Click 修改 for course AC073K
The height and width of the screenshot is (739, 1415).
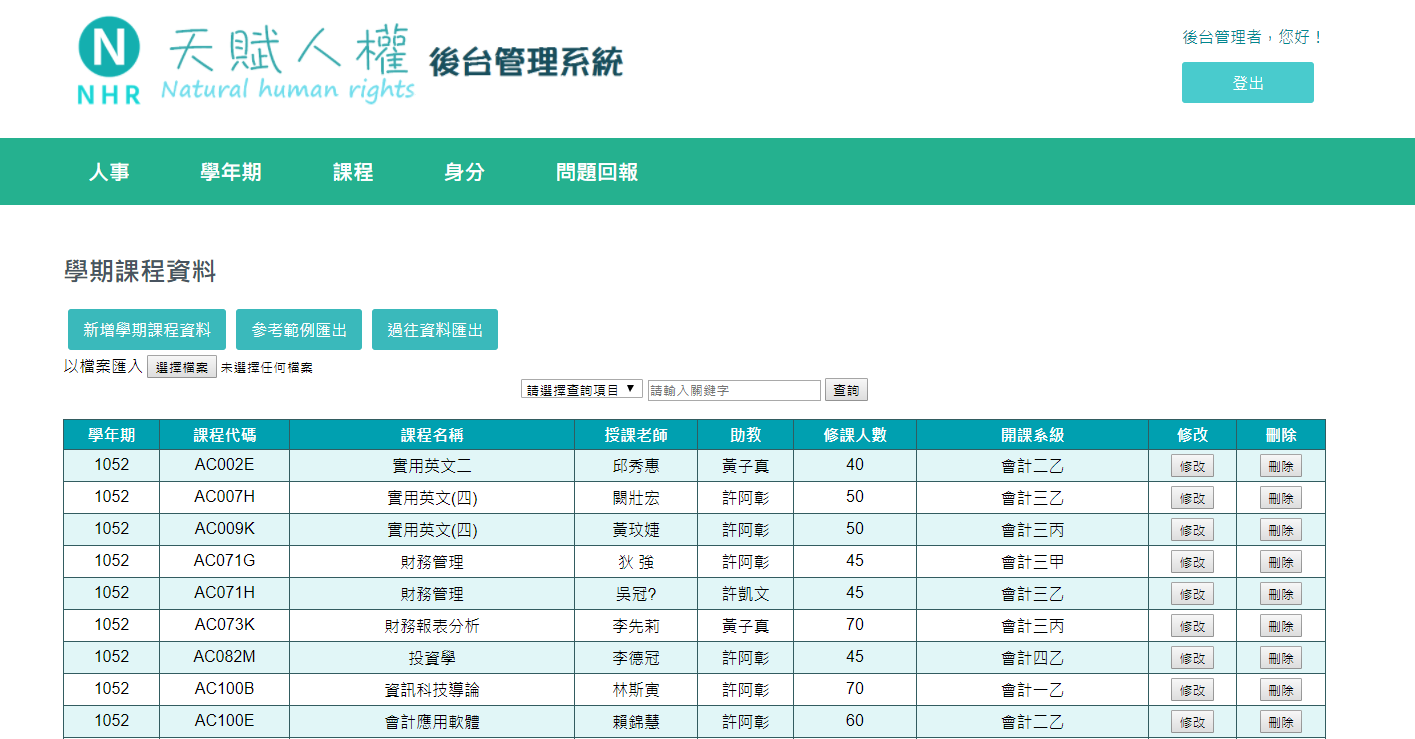click(1192, 626)
